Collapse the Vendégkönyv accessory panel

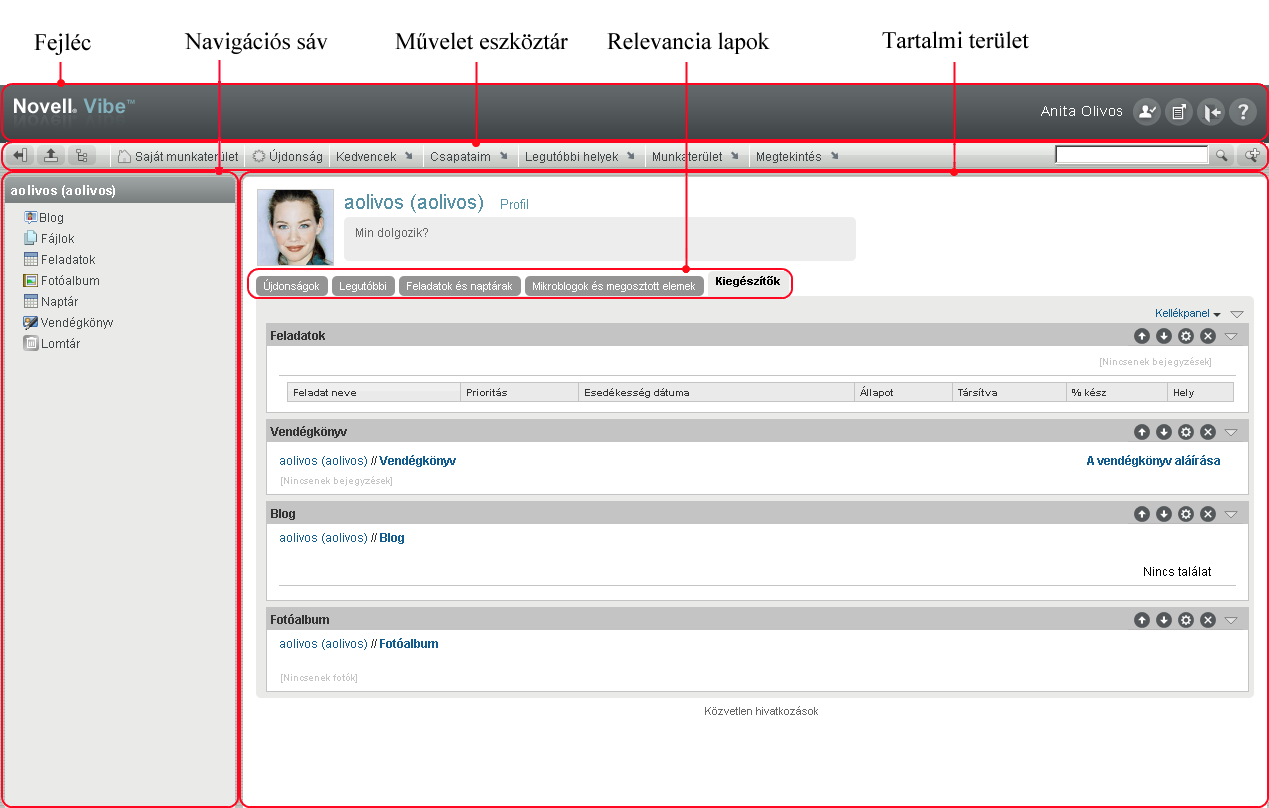(1231, 433)
